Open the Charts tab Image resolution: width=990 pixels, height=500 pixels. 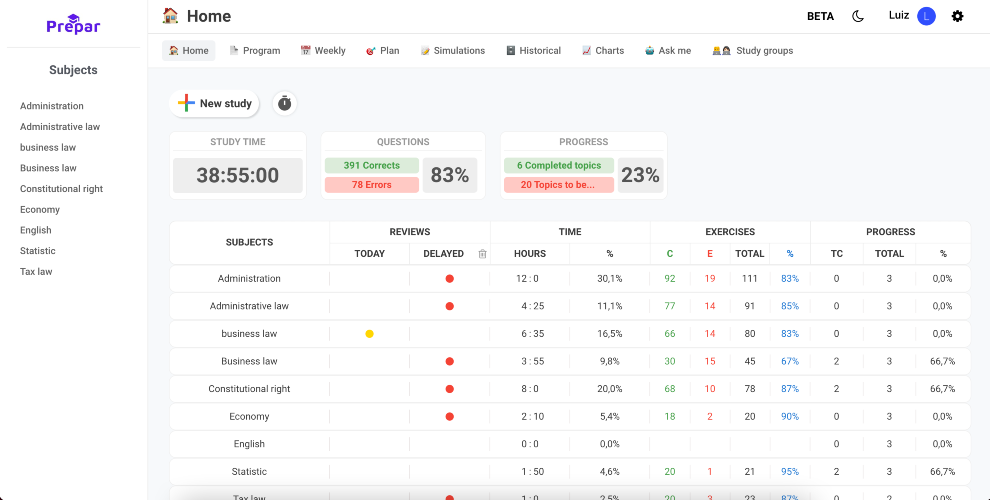603,51
